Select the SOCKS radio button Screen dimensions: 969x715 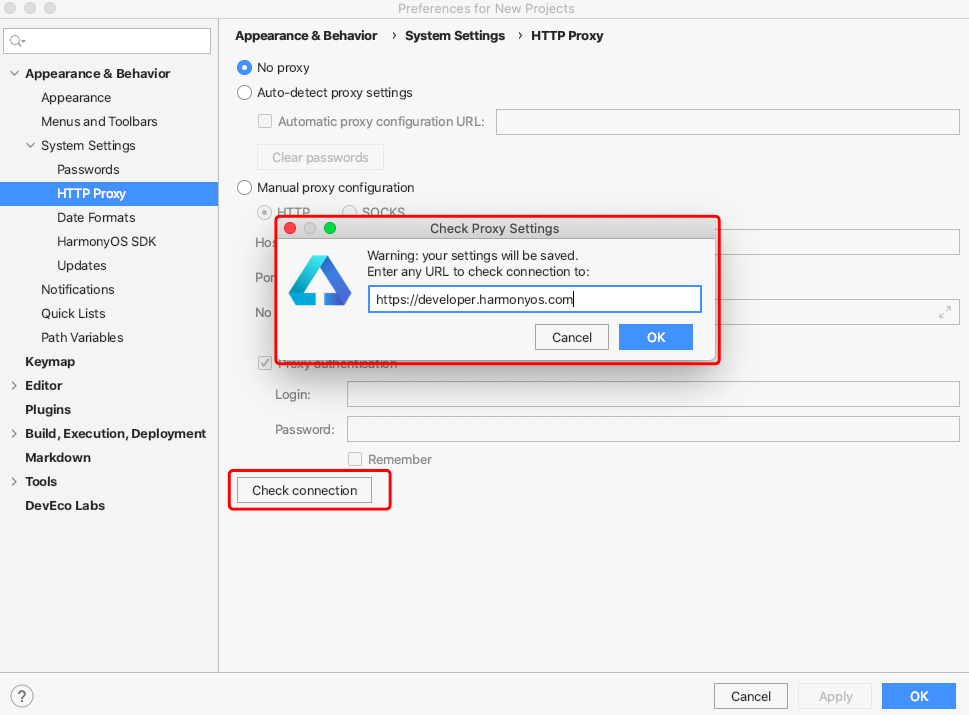[x=349, y=212]
